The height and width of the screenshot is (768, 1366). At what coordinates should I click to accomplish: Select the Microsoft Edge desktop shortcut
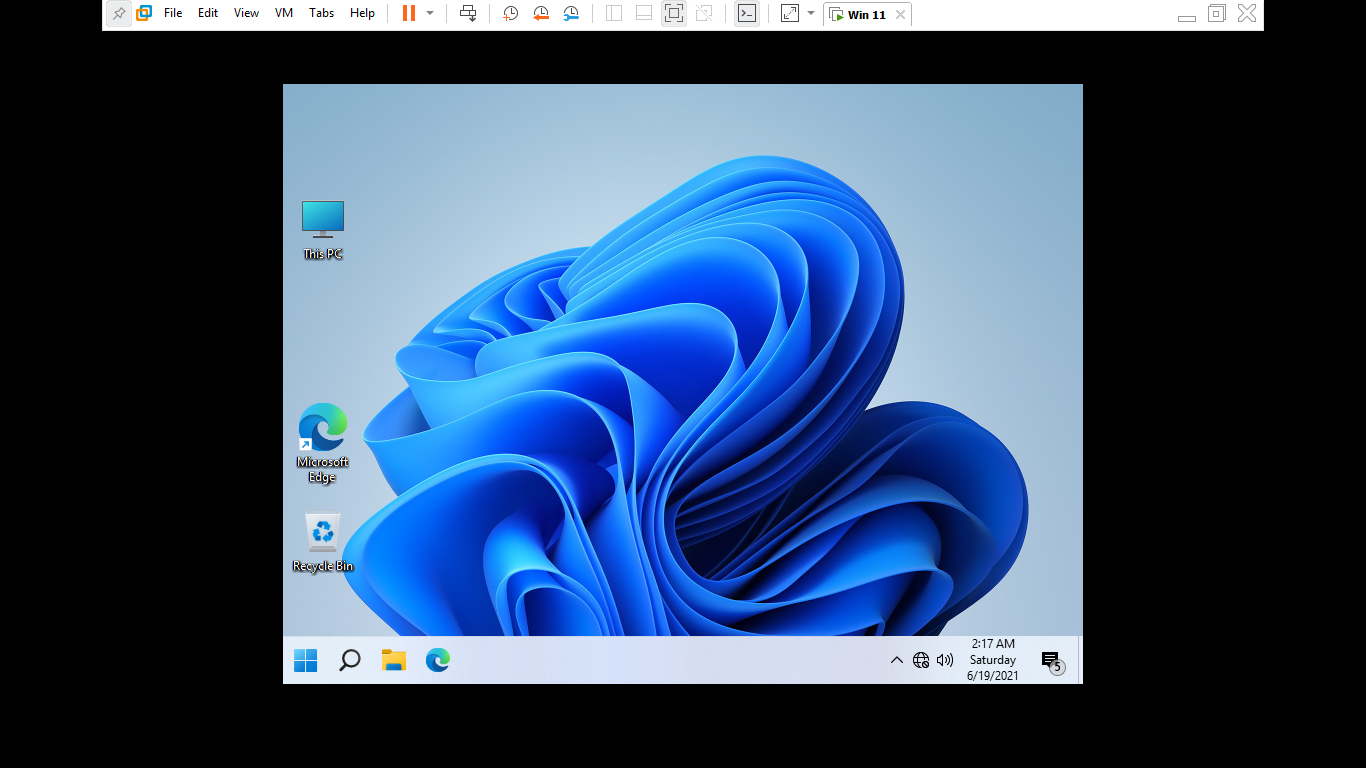(x=323, y=443)
